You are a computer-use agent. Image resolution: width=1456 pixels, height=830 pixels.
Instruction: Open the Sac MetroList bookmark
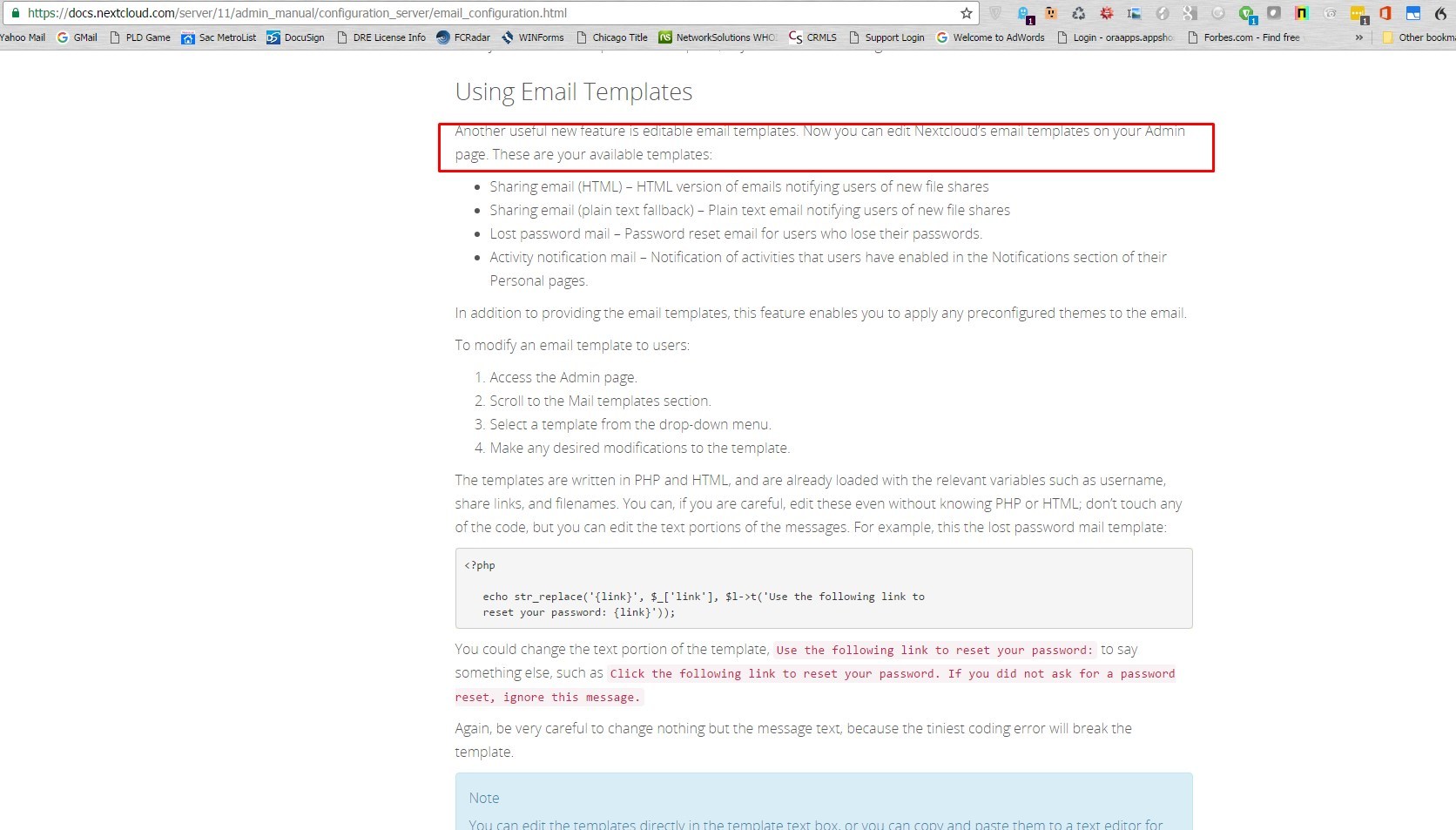[219, 37]
